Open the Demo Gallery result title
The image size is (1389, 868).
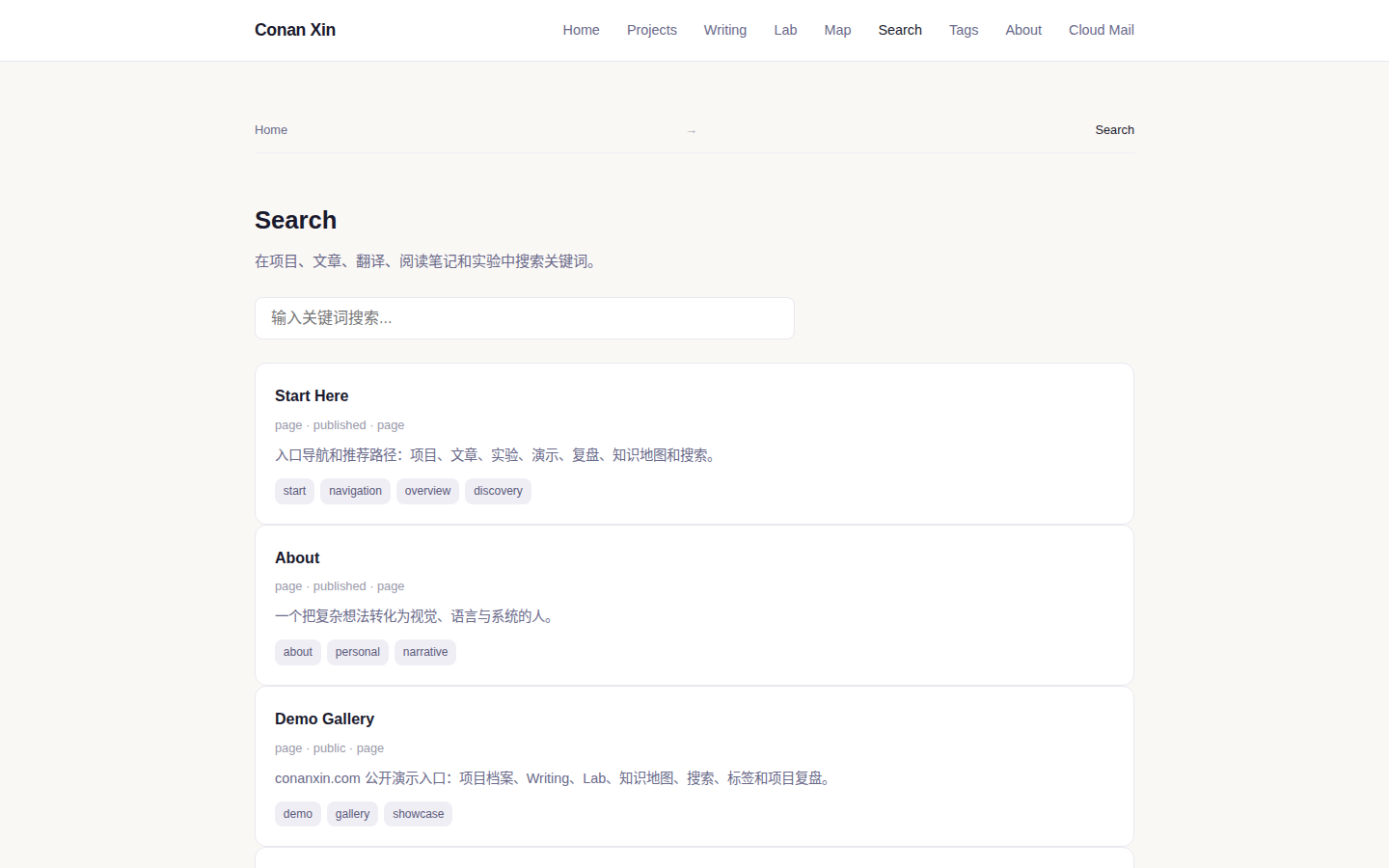[x=324, y=719]
